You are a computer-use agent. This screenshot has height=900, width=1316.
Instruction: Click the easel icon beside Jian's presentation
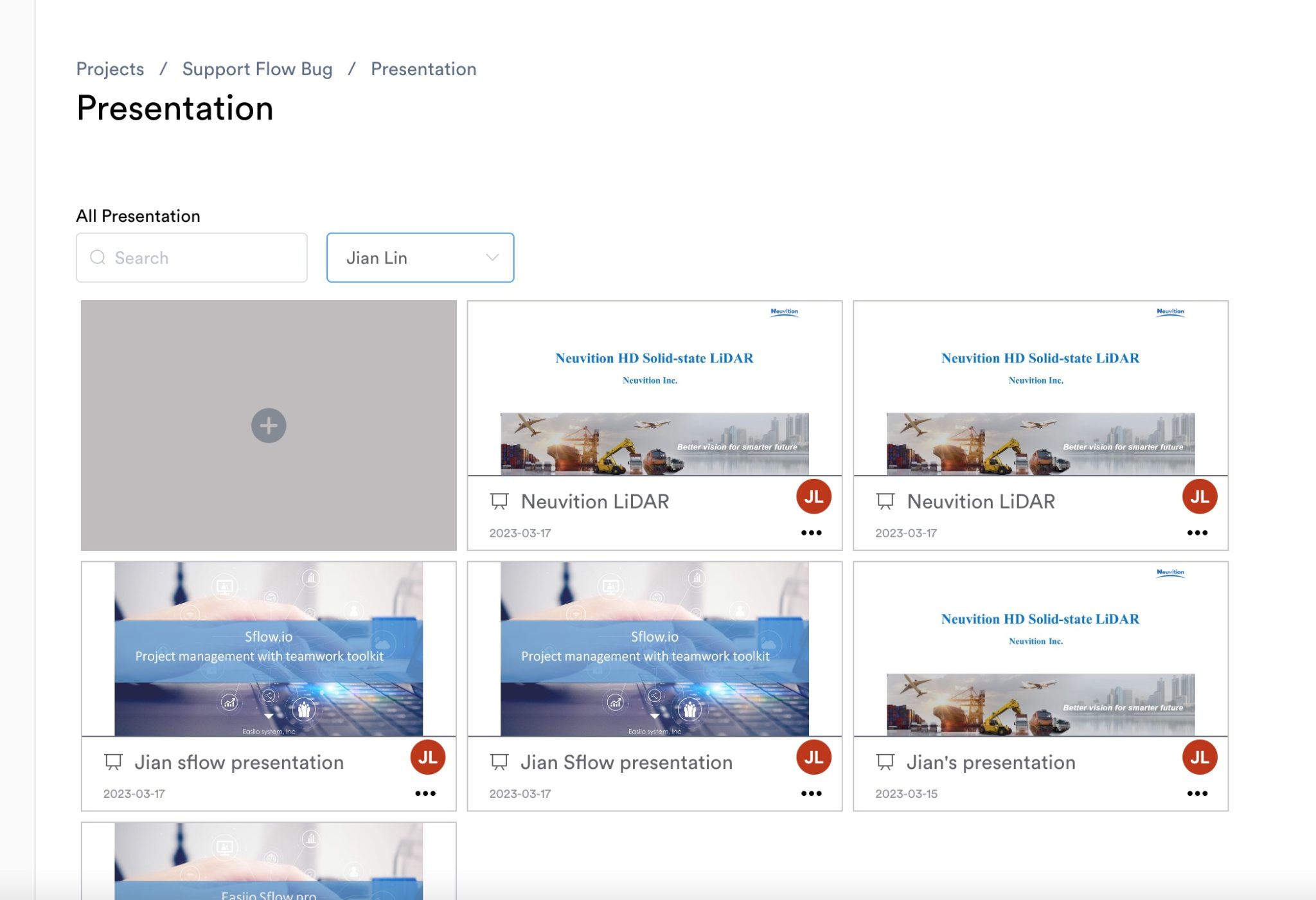886,762
